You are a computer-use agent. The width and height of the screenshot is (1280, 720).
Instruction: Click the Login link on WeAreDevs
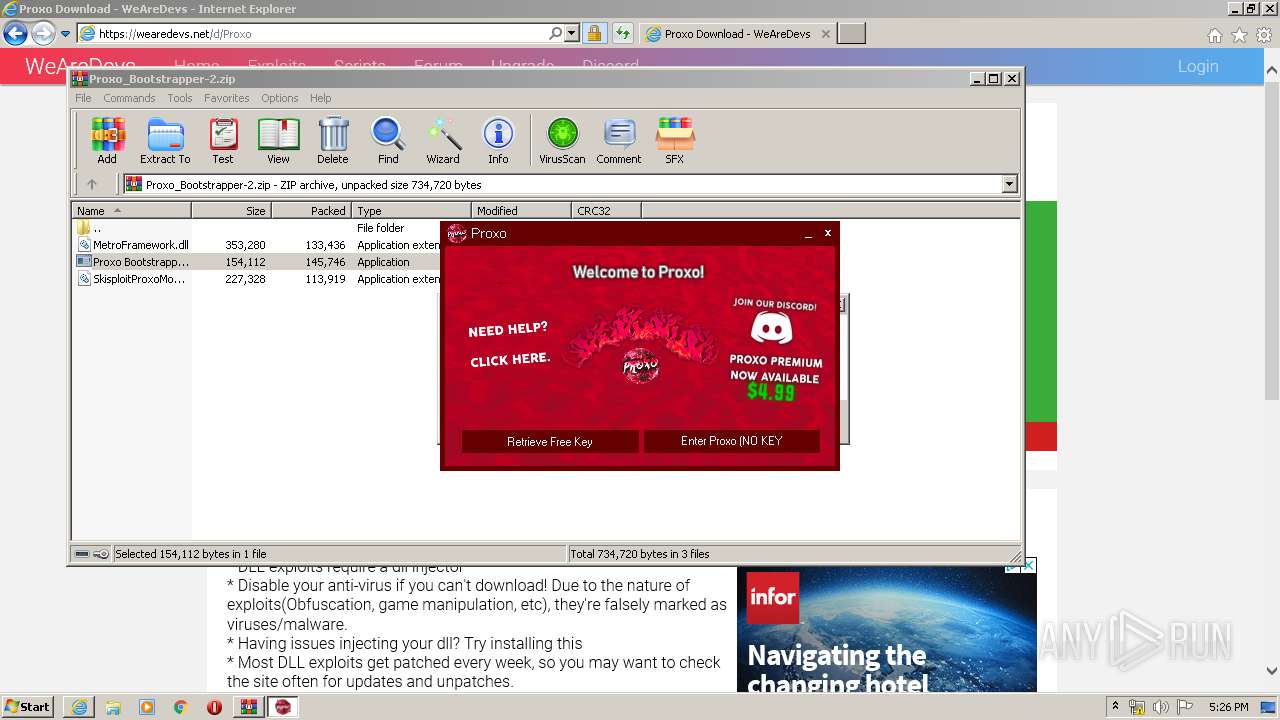pyautogui.click(x=1198, y=66)
